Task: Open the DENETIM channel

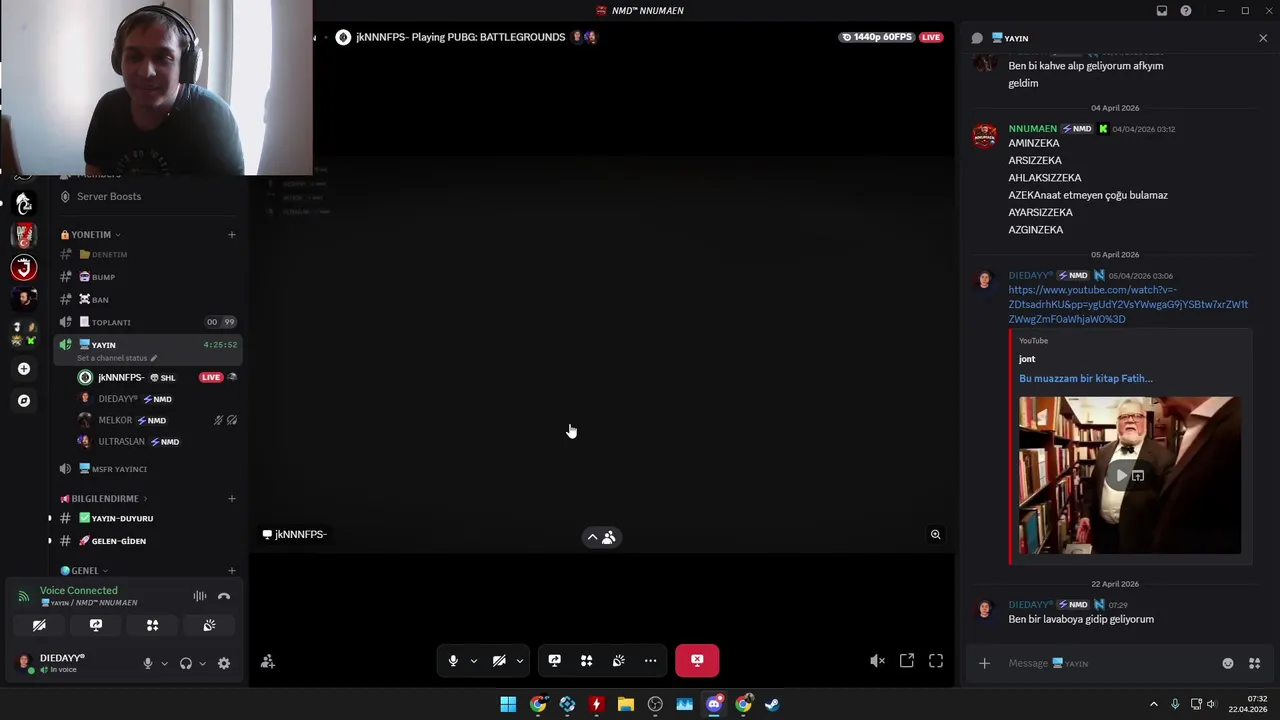Action: click(148, 255)
